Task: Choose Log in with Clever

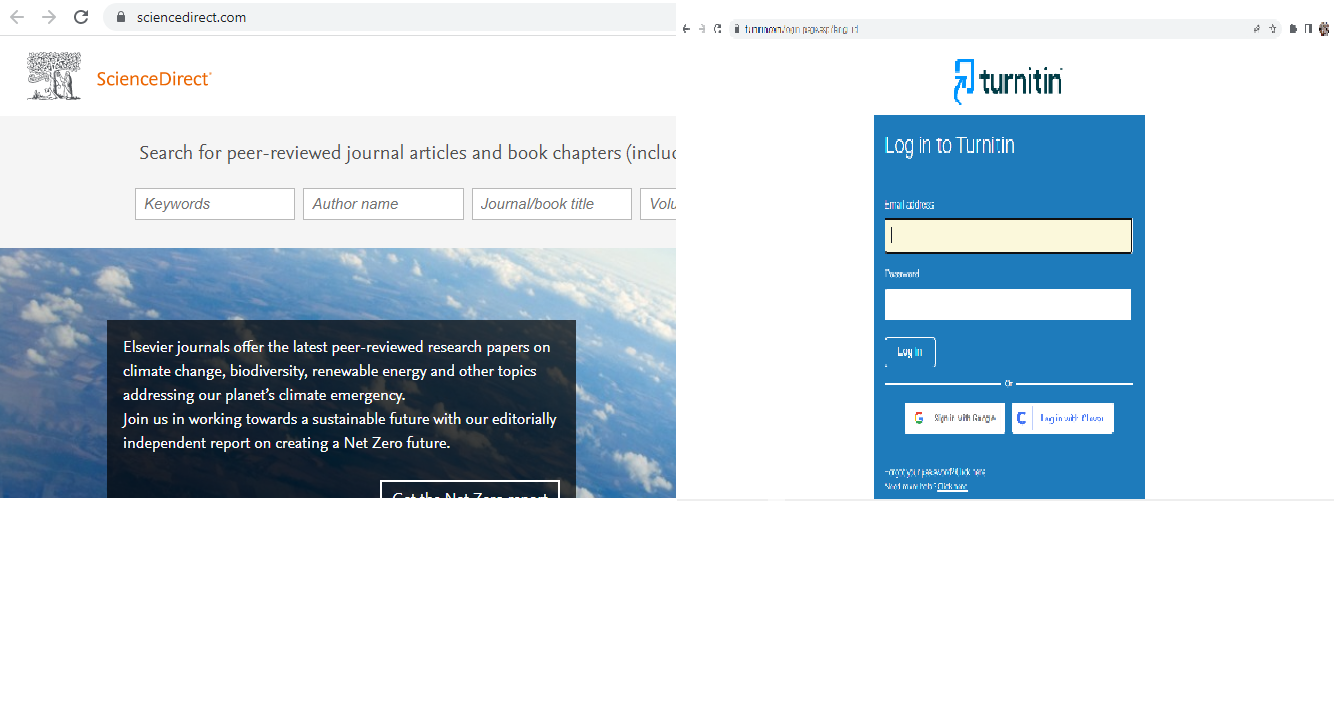Action: pos(1063,418)
